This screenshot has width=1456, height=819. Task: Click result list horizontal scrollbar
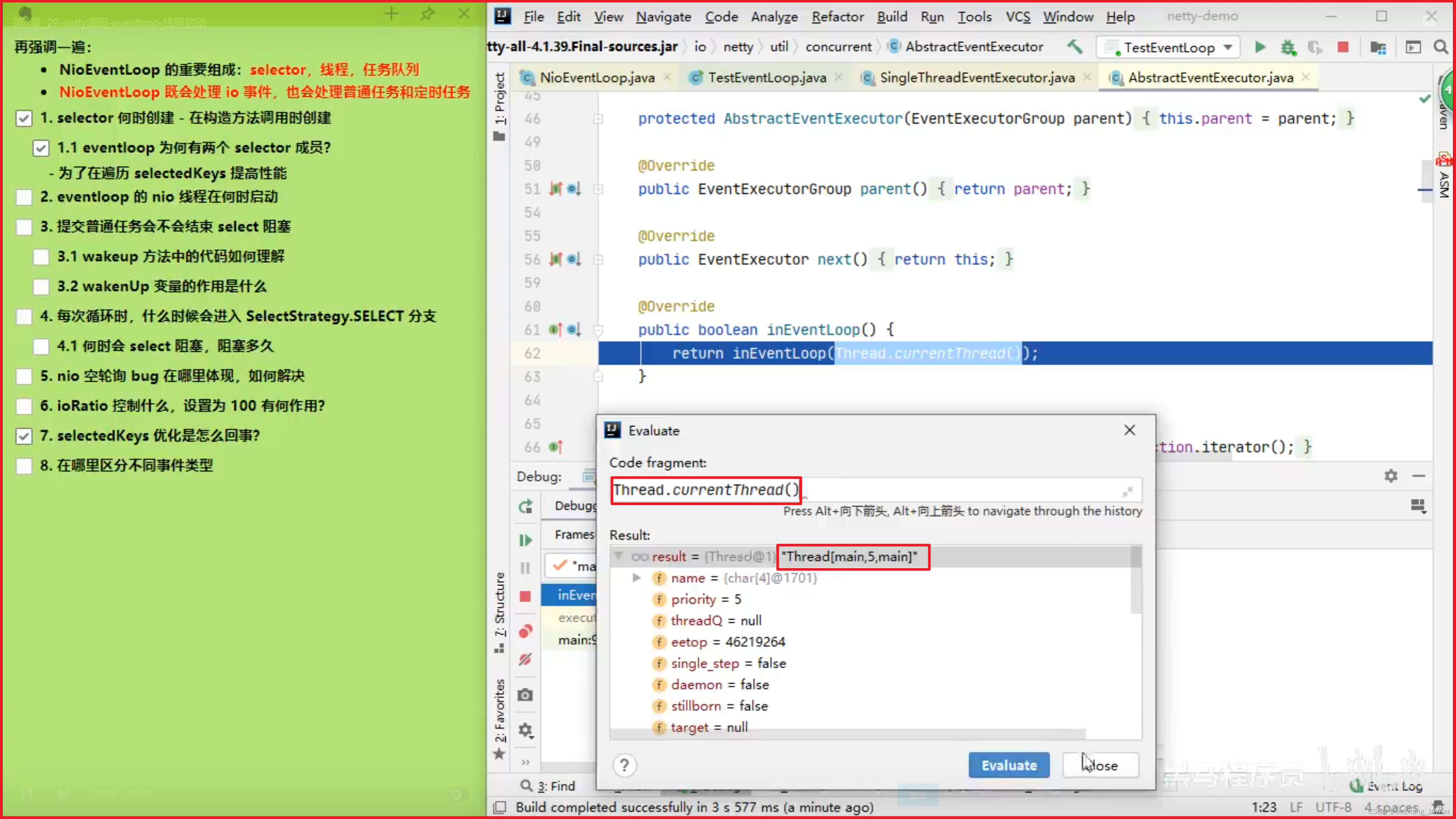tap(848, 734)
